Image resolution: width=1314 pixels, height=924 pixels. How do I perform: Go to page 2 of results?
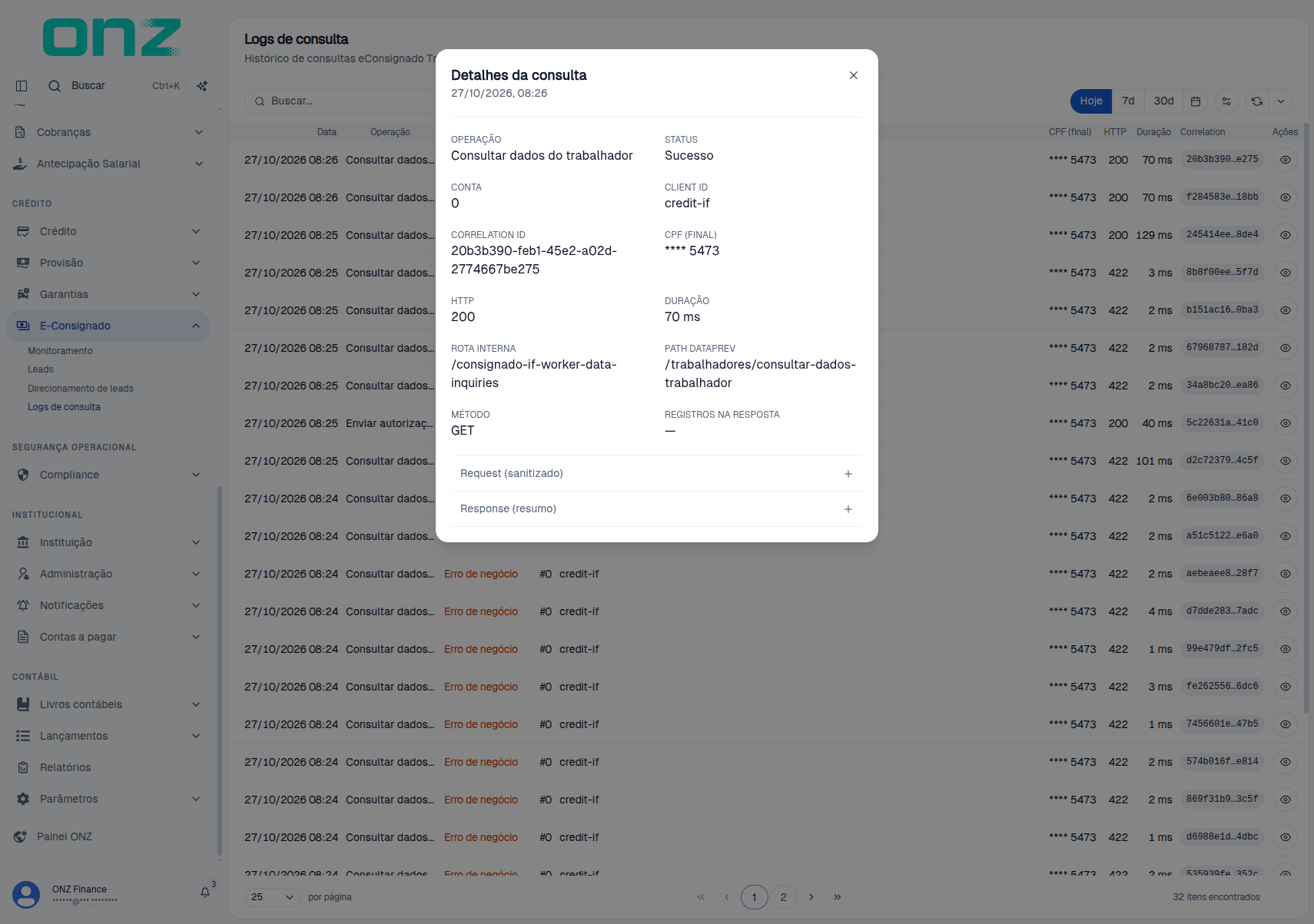pyautogui.click(x=783, y=897)
